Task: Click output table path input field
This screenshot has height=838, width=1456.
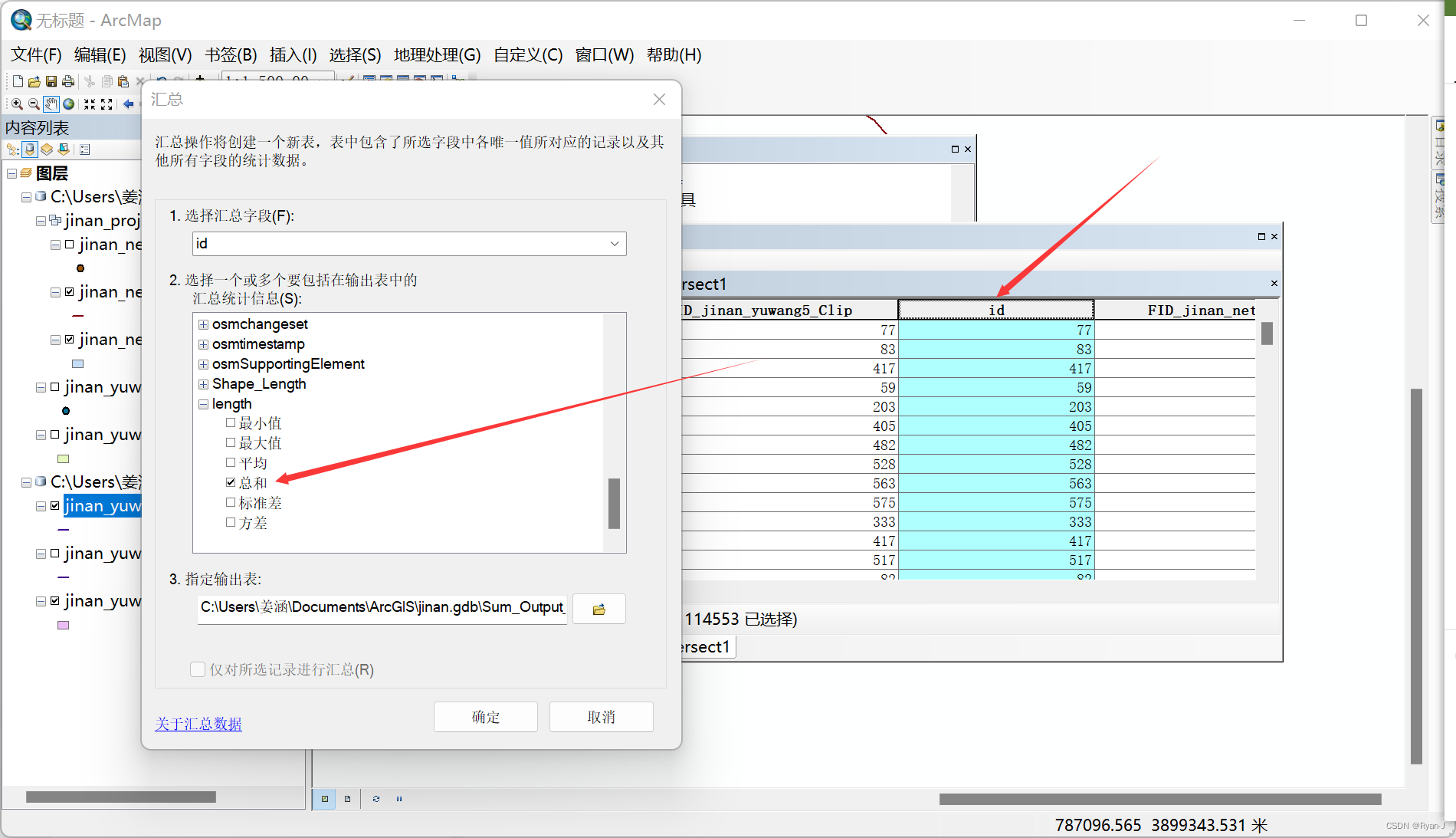Action: point(382,609)
